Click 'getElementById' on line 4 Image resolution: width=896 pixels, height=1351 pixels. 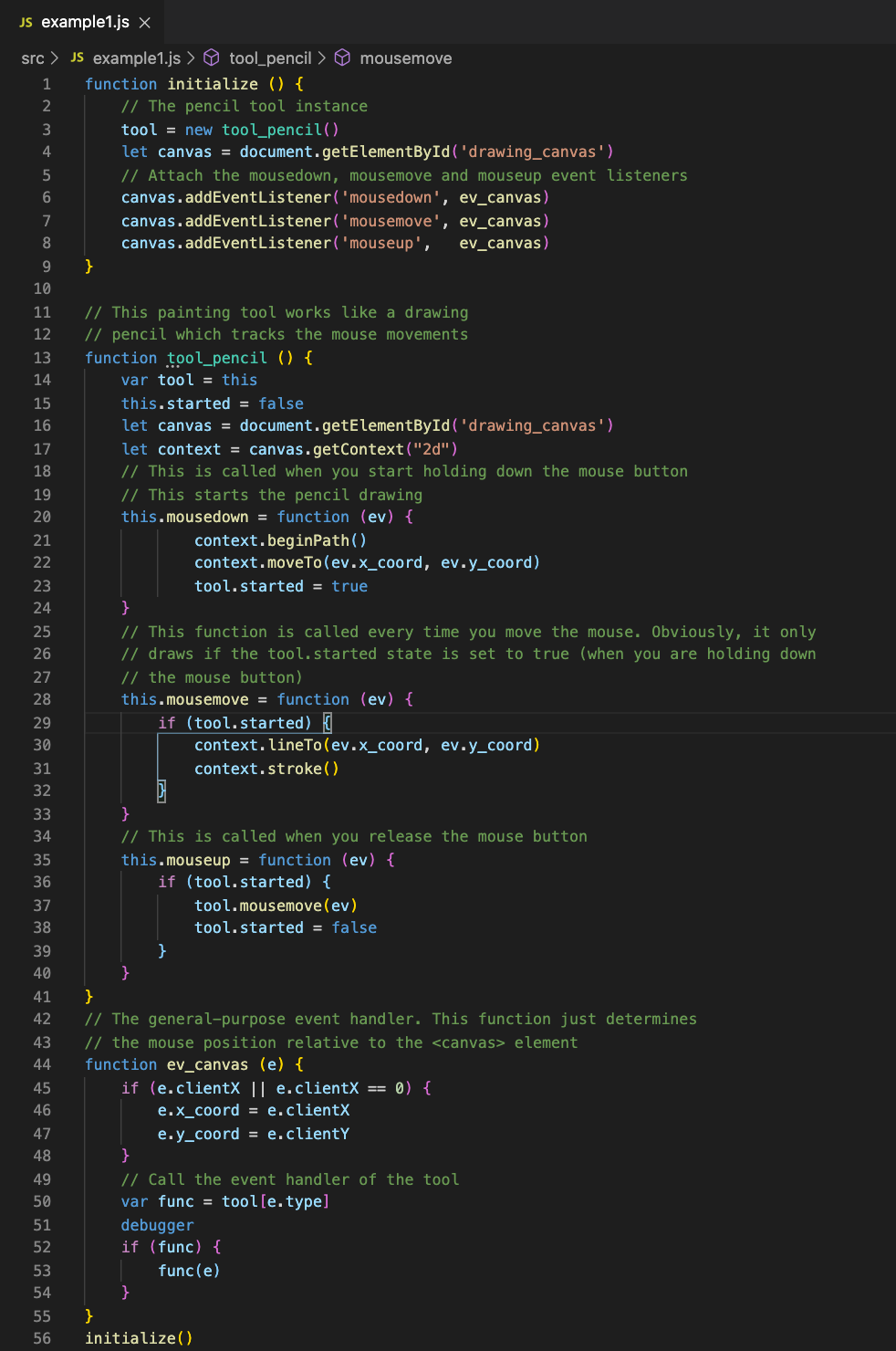[x=386, y=152]
